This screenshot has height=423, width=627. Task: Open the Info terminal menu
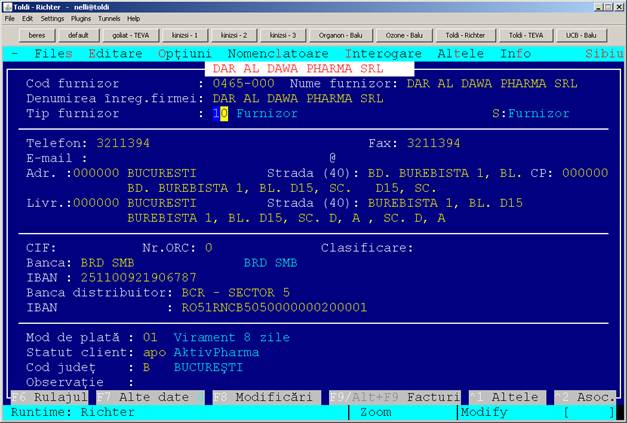(515, 54)
